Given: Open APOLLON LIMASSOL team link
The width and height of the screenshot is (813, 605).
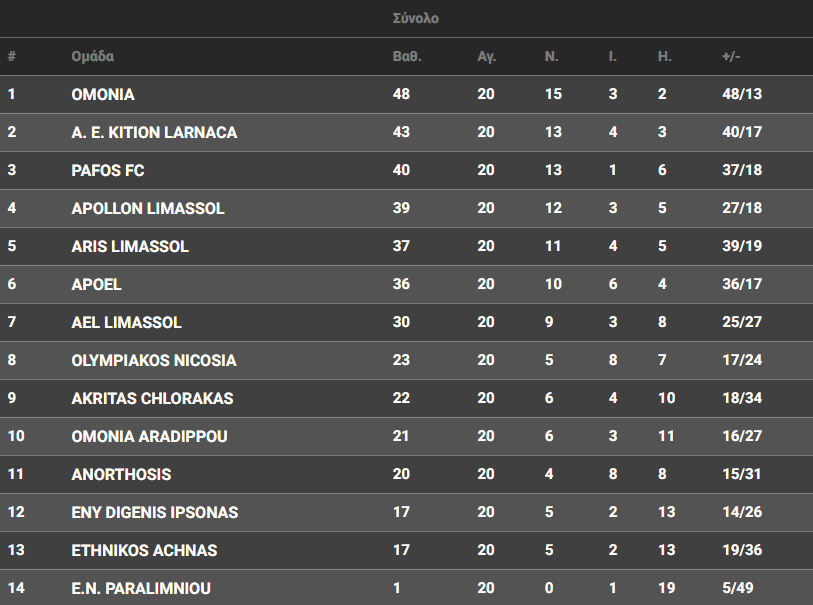Looking at the screenshot, I should [148, 208].
